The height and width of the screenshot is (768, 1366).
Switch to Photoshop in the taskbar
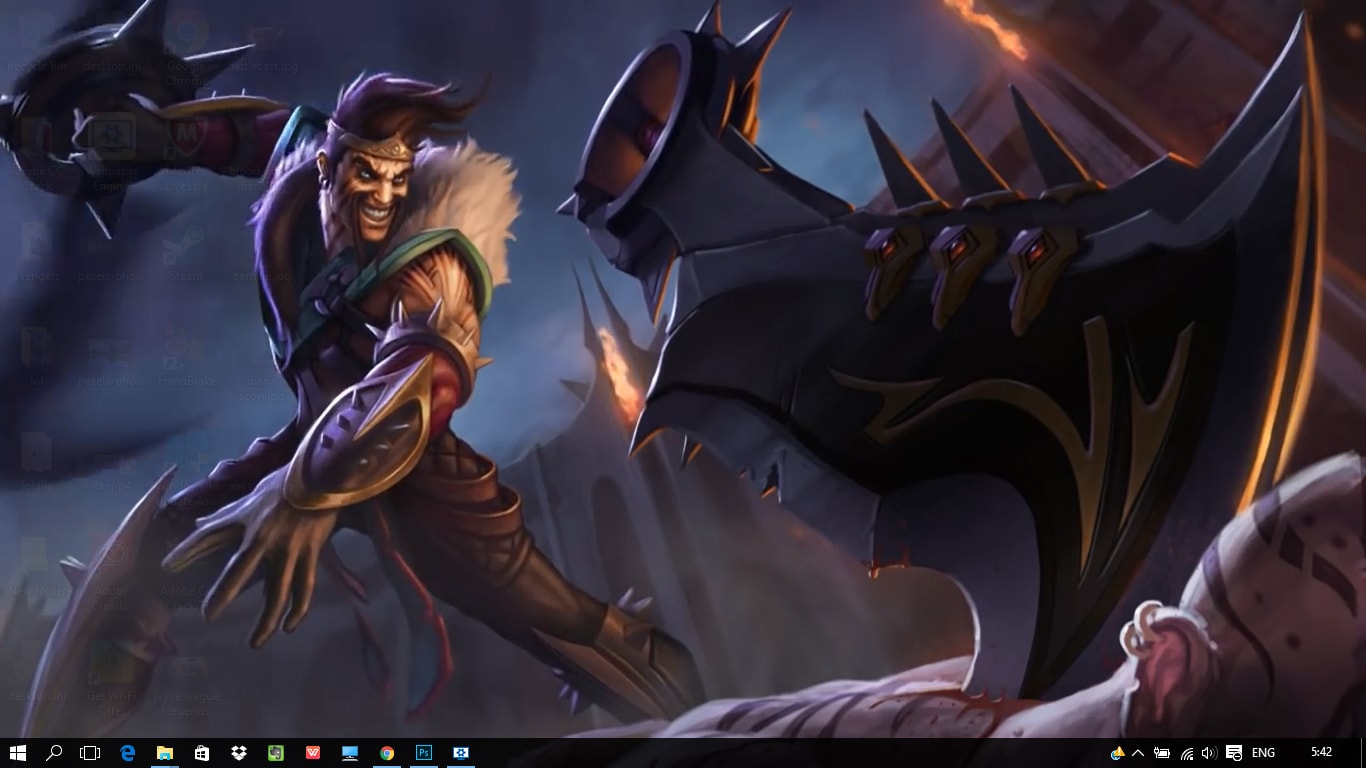pyautogui.click(x=424, y=753)
